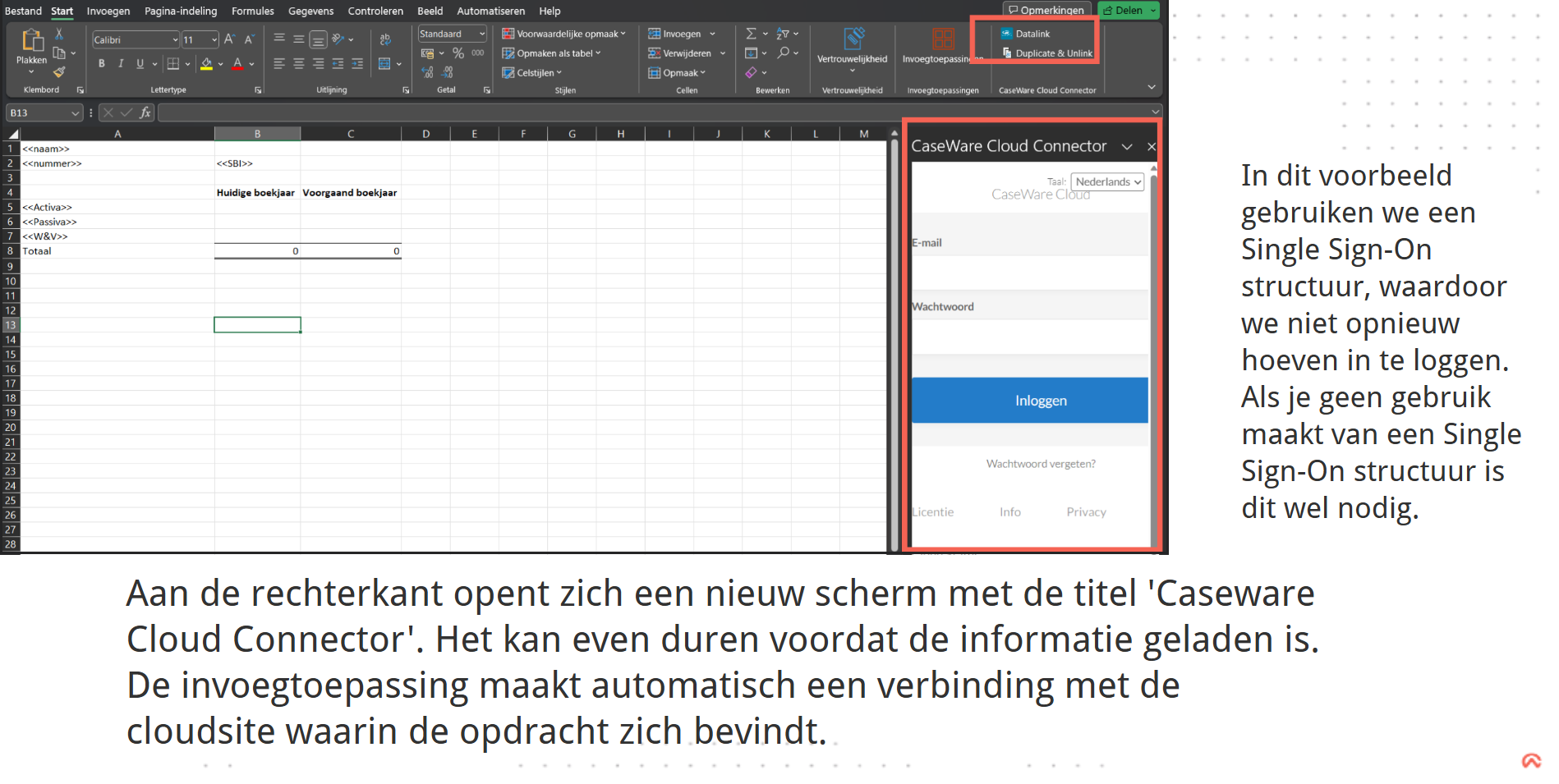The width and height of the screenshot is (1559, 784).
Task: Decrease font size with smaller A icon
Action: click(249, 39)
